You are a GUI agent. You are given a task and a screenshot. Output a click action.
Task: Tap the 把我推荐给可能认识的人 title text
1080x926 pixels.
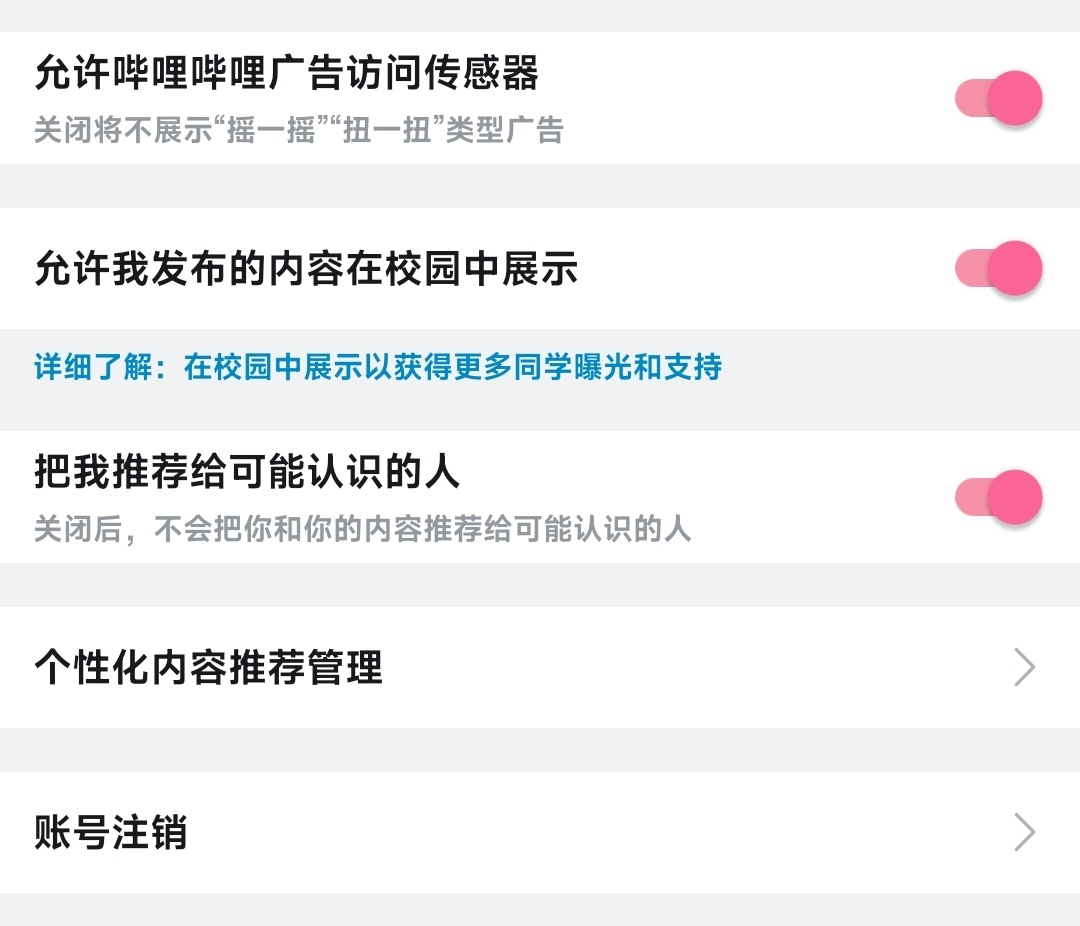pos(247,472)
